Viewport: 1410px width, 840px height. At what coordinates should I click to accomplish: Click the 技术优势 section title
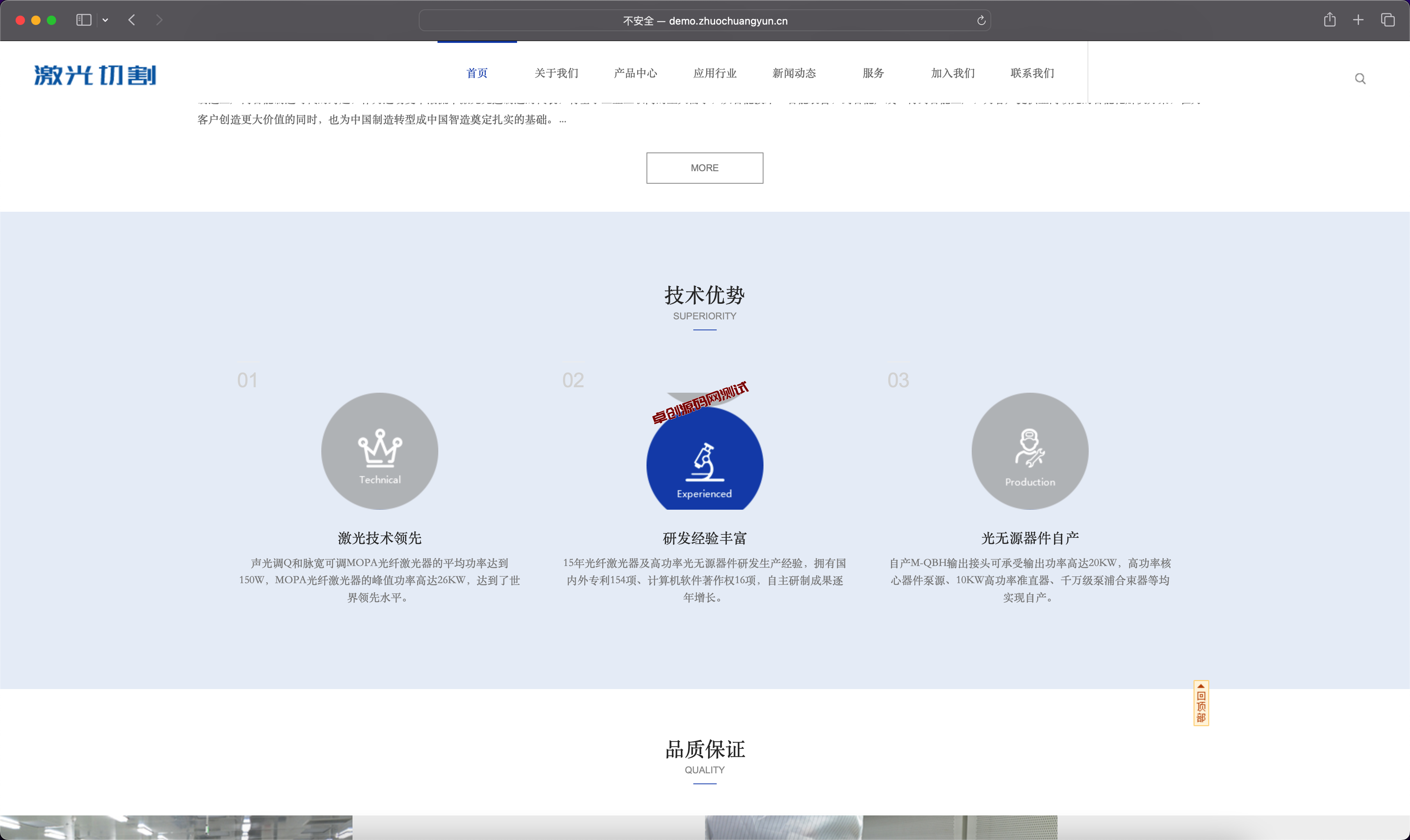click(x=705, y=295)
